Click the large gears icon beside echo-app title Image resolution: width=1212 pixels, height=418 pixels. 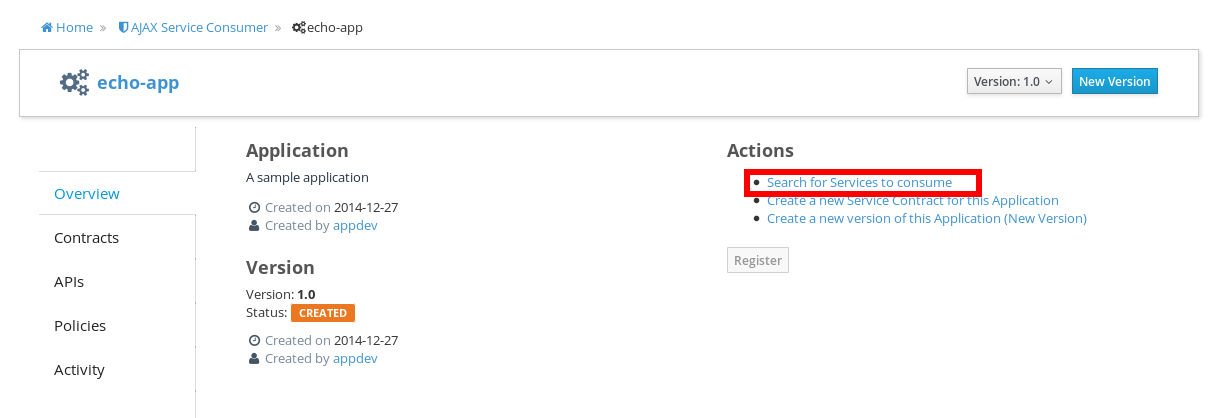(74, 82)
